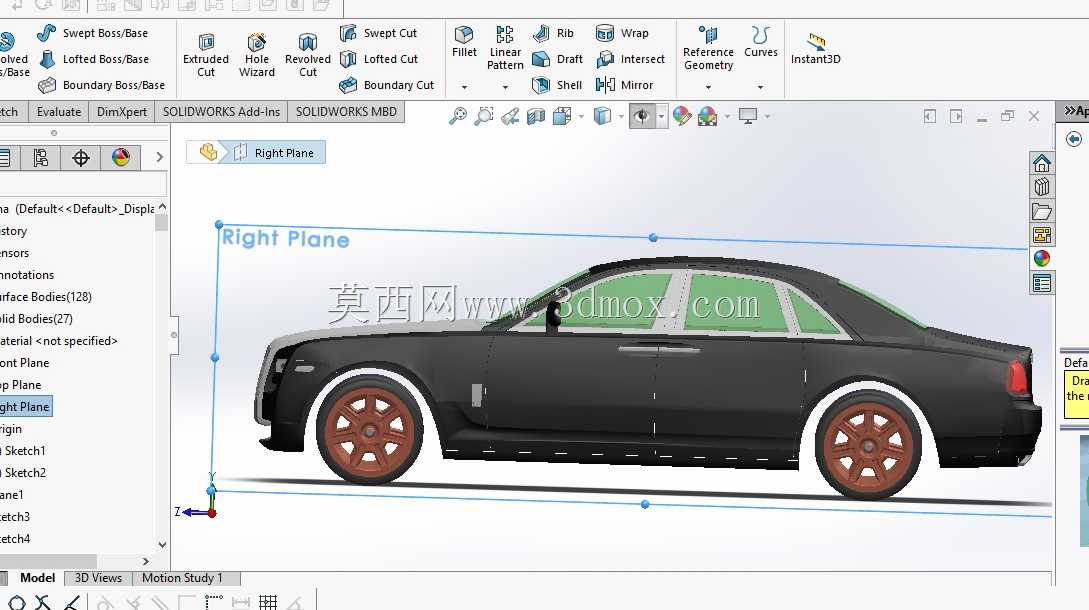Viewport: 1089px width, 610px height.
Task: Open the SOLIDWORKS Add-Ins tab
Action: 221,112
